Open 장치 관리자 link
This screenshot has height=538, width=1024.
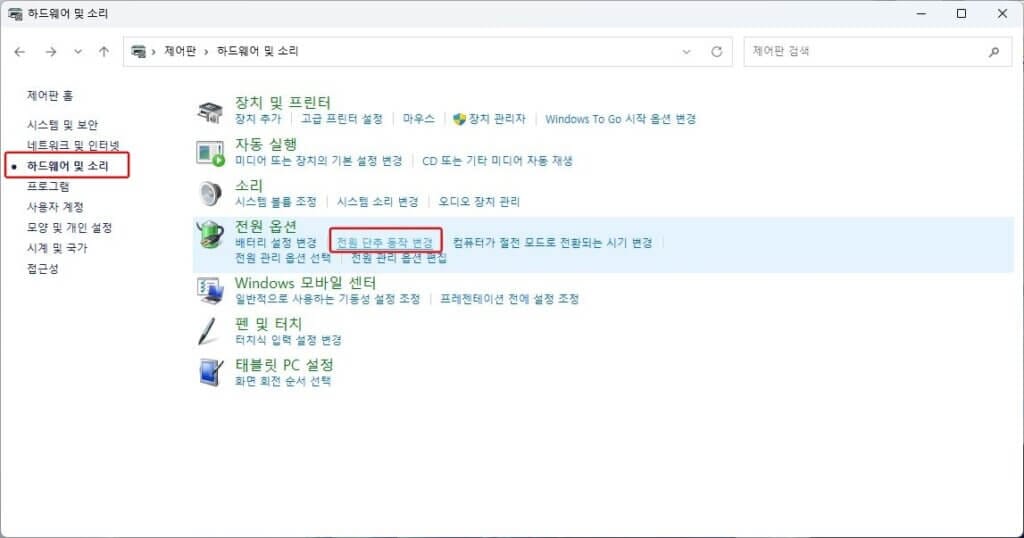click(x=496, y=119)
